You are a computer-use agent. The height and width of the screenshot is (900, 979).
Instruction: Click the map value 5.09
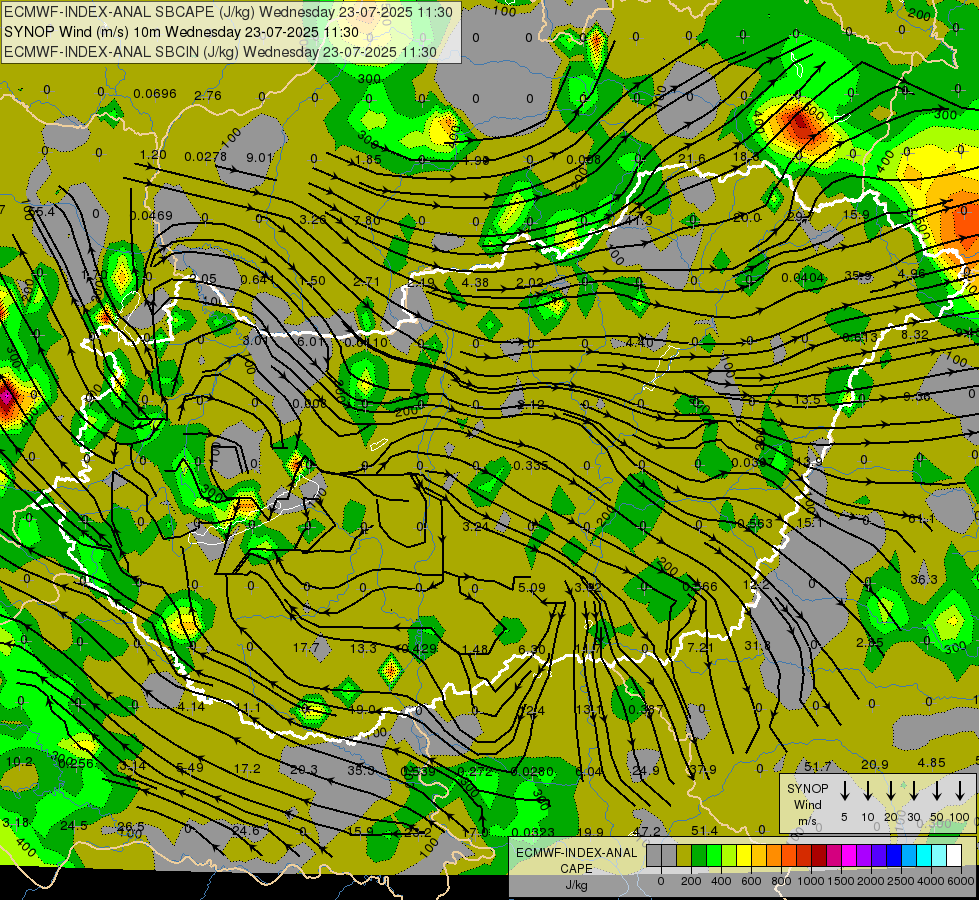tap(532, 587)
